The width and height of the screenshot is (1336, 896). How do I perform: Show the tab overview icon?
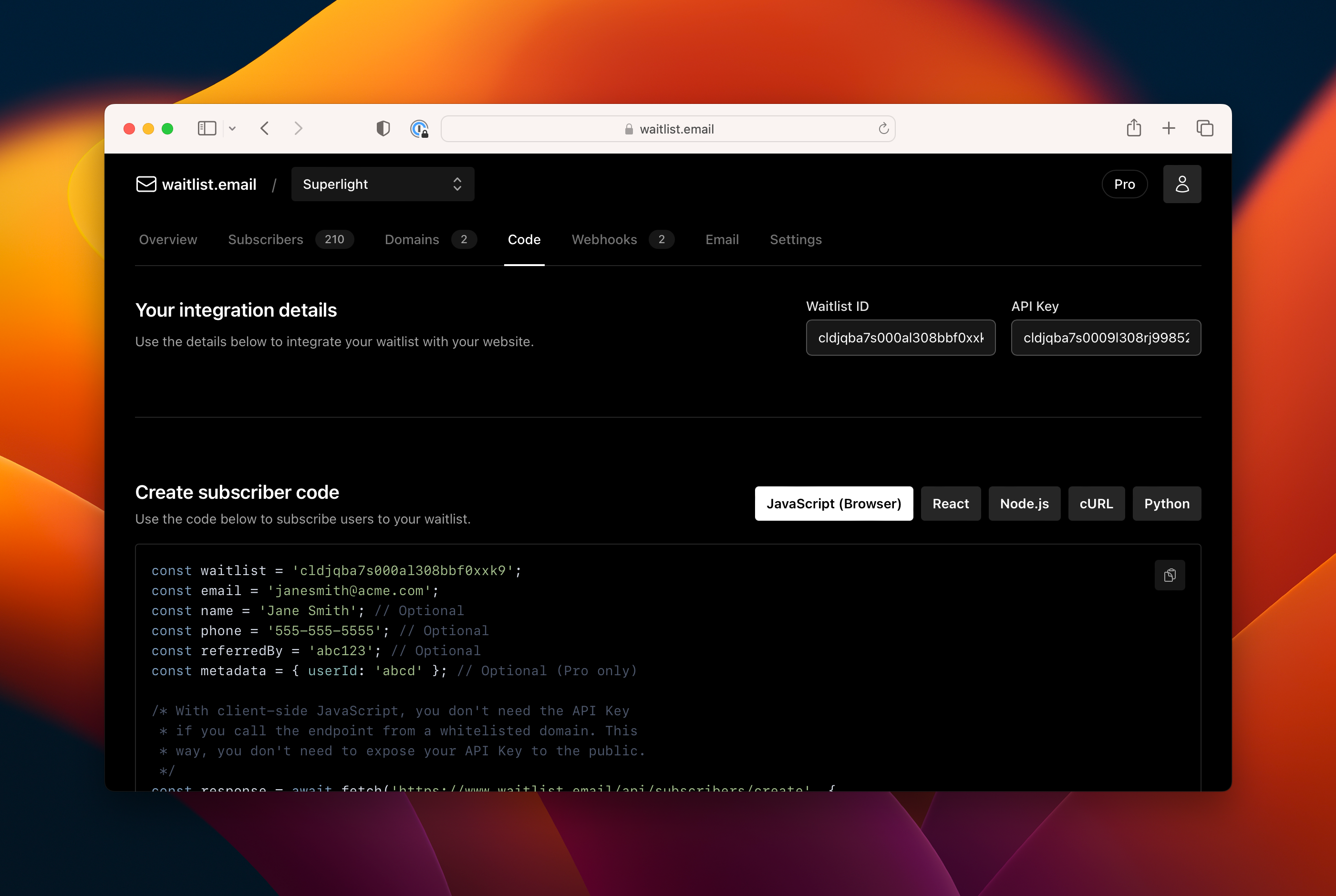(x=1205, y=129)
